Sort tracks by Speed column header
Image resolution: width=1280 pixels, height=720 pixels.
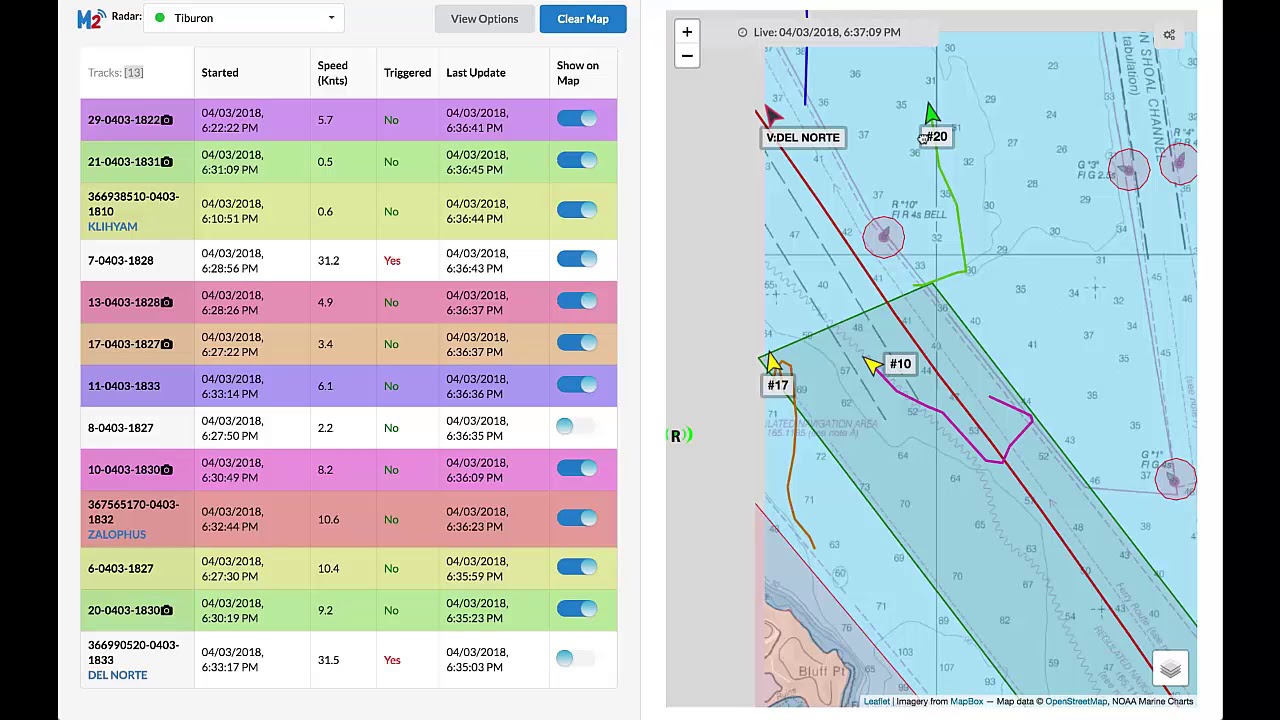(332, 73)
